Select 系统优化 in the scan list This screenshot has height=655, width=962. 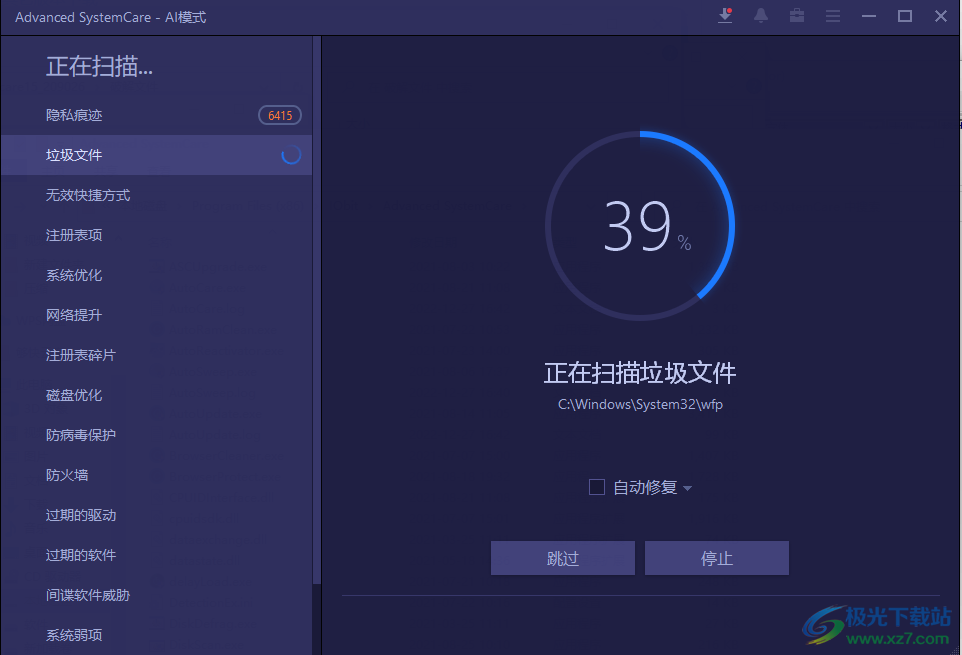pyautogui.click(x=156, y=275)
